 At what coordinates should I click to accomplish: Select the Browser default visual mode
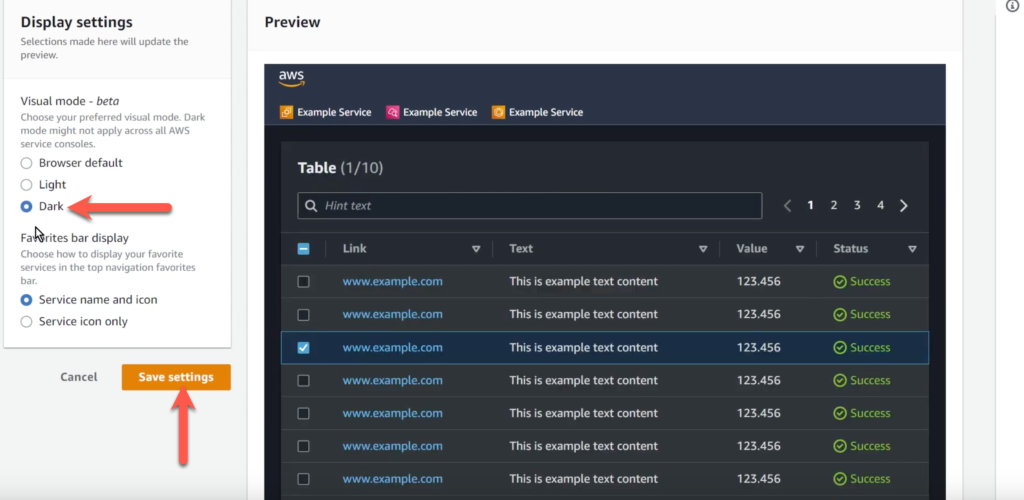pyautogui.click(x=27, y=163)
